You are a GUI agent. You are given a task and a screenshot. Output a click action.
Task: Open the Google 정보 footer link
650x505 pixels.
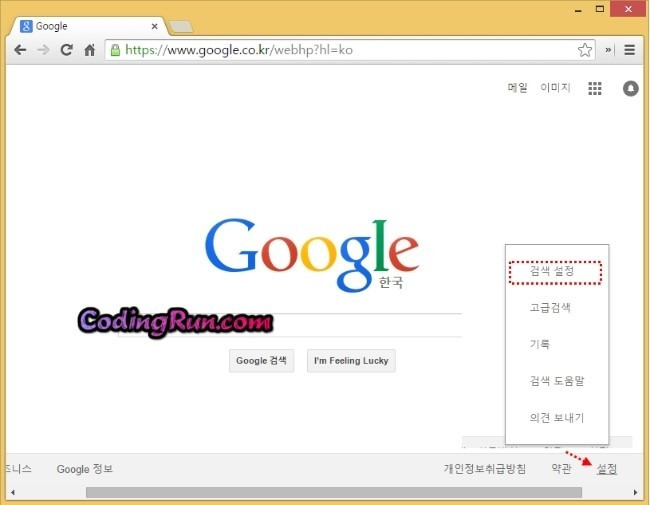(85, 469)
